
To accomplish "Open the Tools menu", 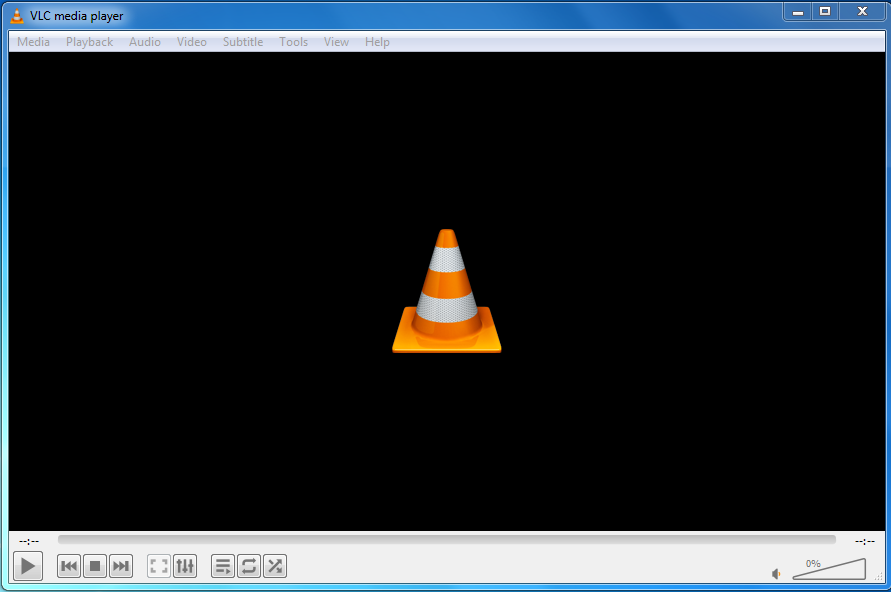I will (x=294, y=42).
